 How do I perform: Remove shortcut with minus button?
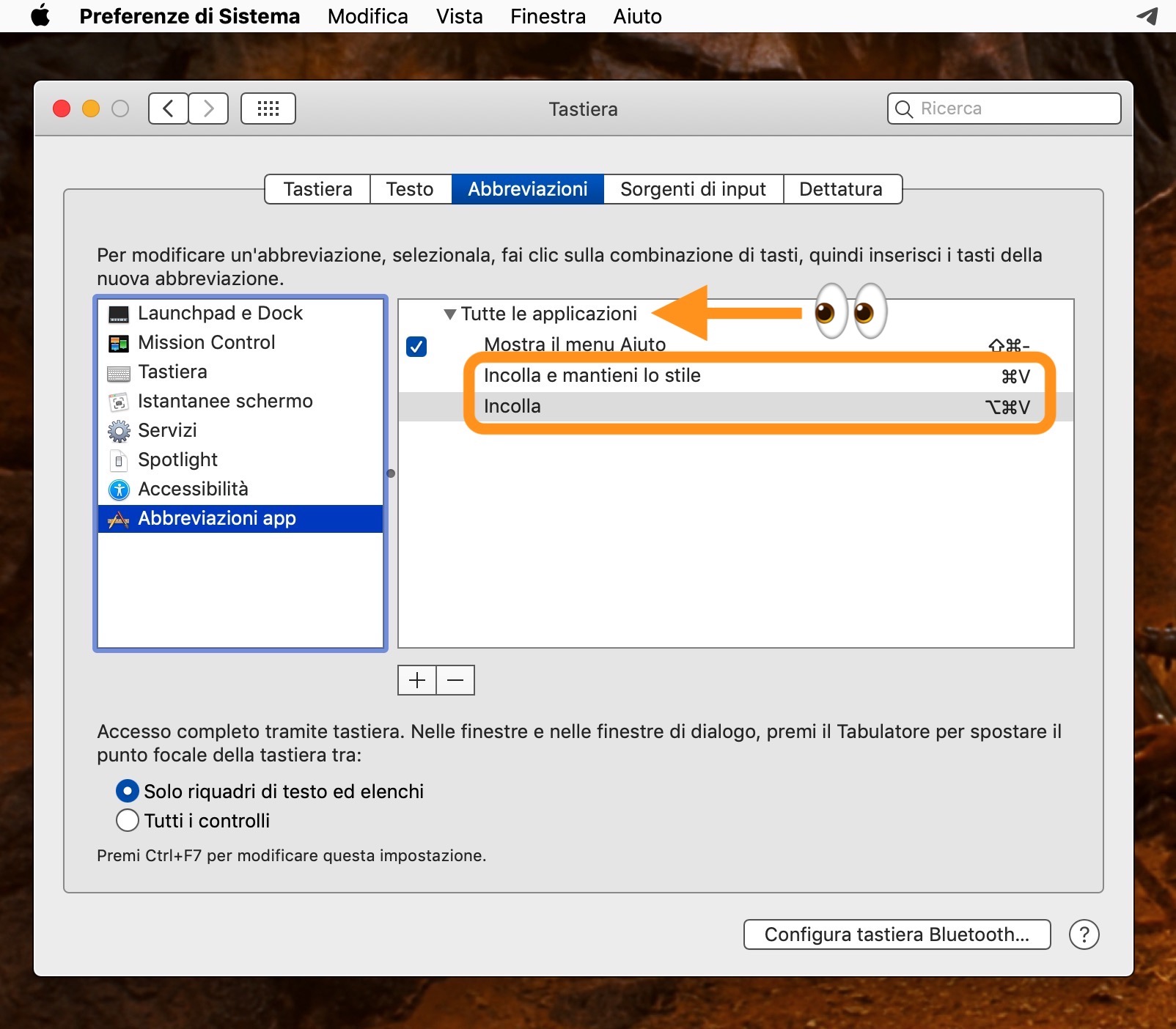click(455, 680)
